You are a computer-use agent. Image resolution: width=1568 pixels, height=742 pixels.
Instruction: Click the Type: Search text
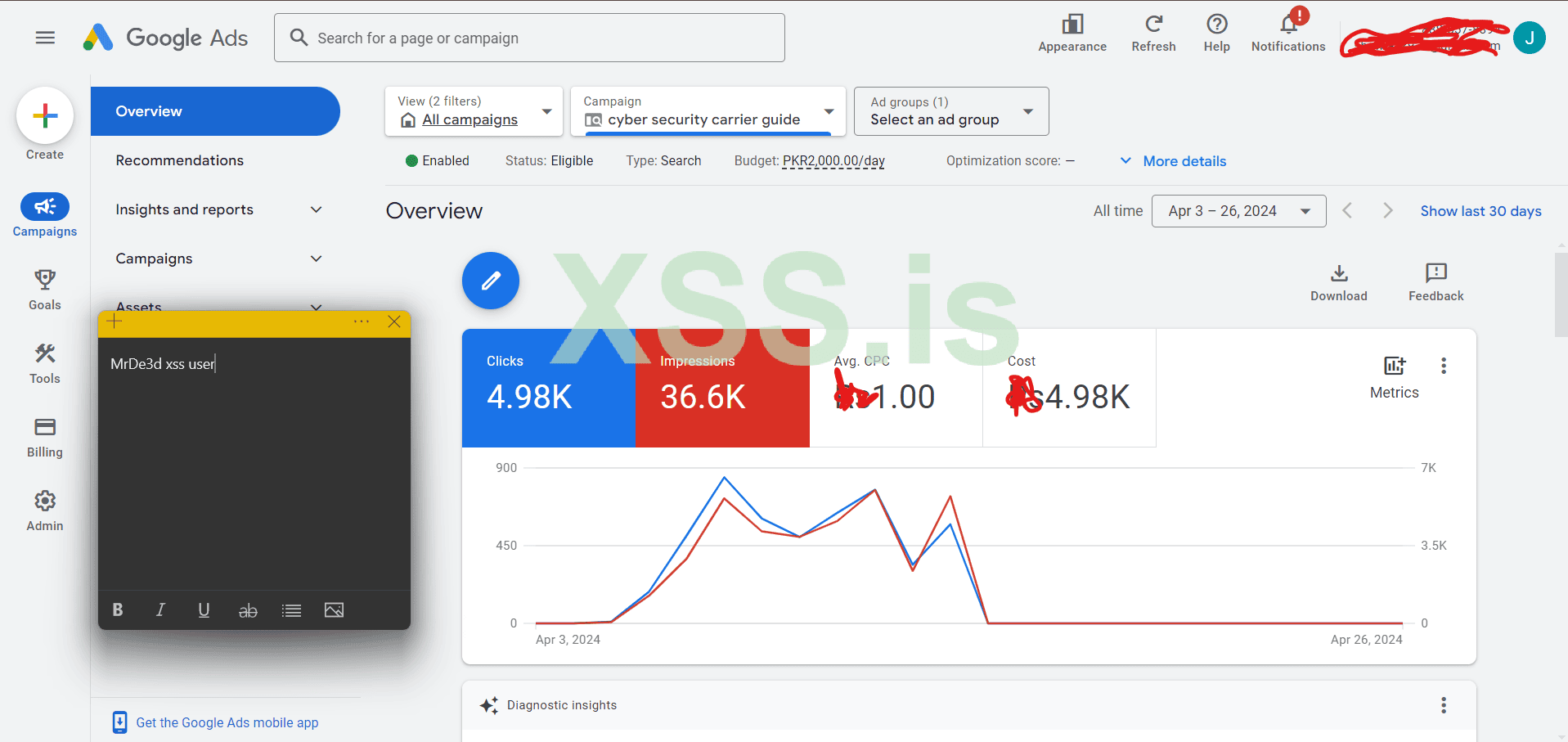coord(663,161)
